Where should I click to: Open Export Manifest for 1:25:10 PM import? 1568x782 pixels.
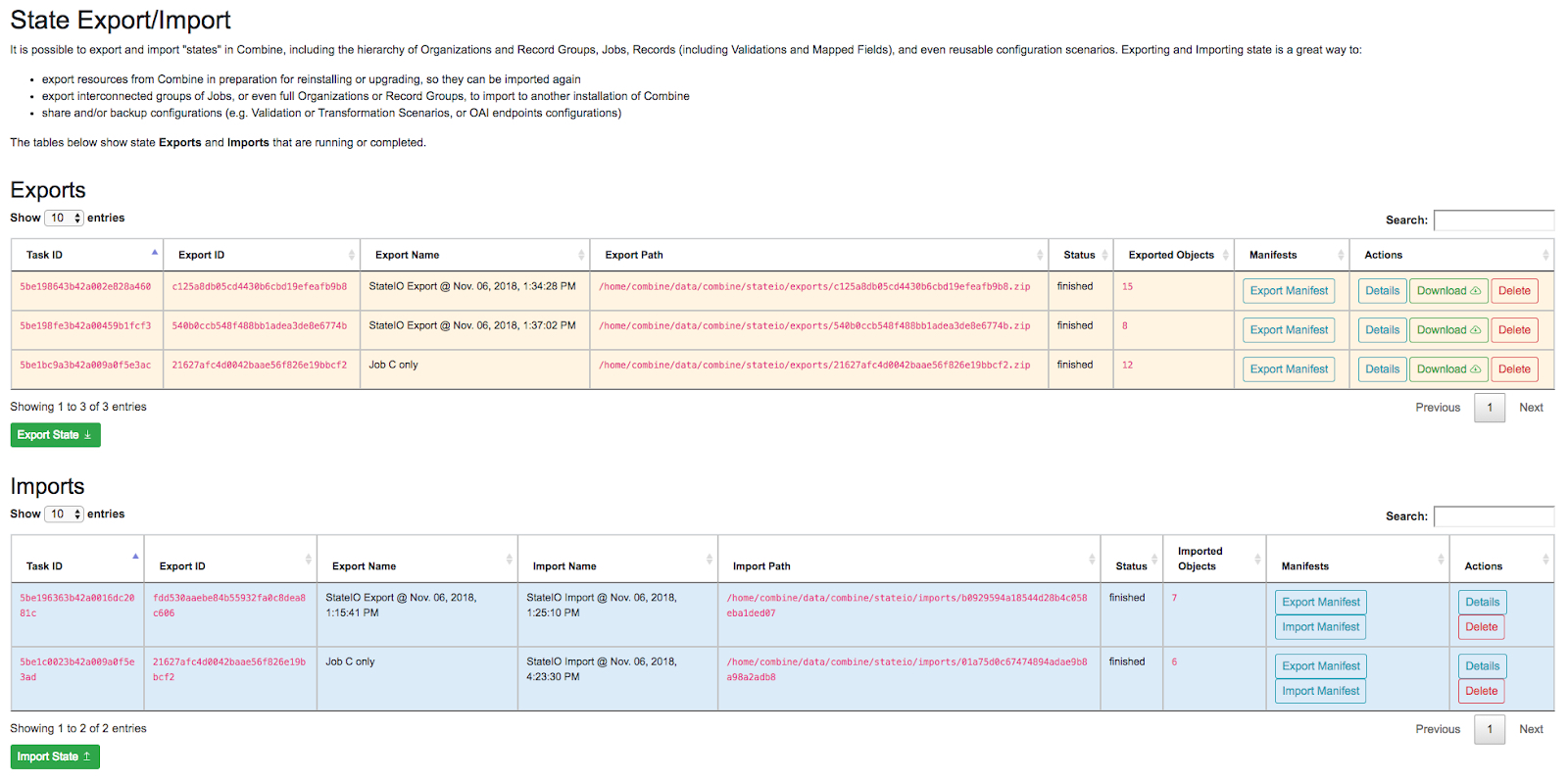click(1321, 602)
